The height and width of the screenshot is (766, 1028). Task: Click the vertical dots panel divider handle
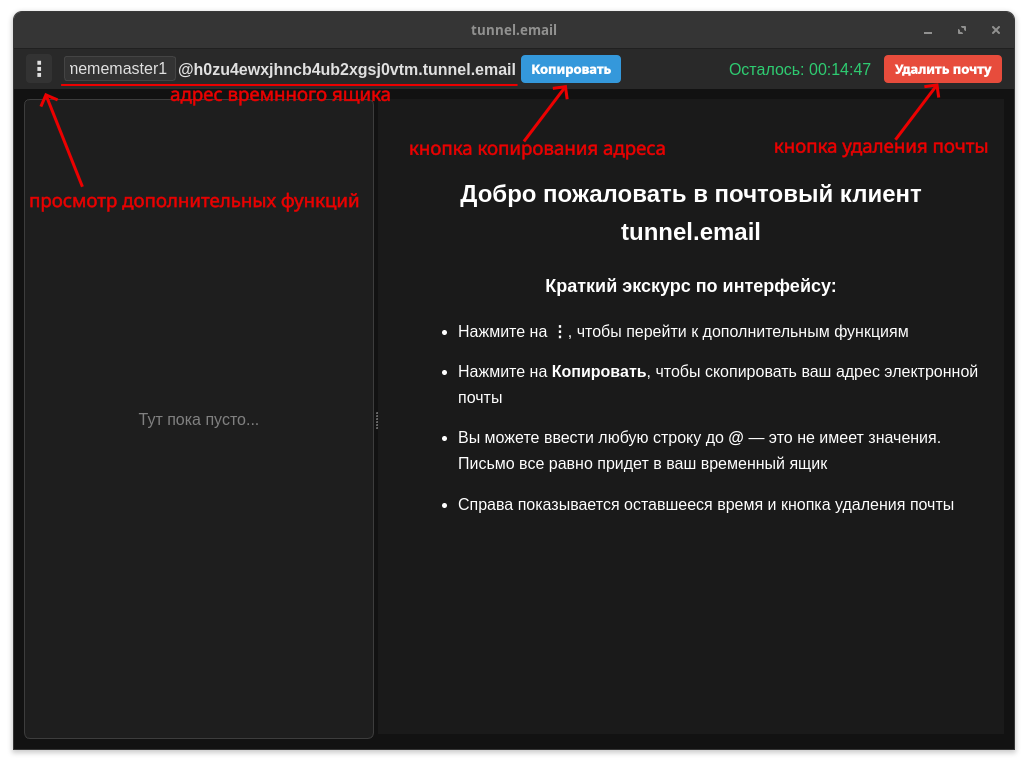coord(376,420)
